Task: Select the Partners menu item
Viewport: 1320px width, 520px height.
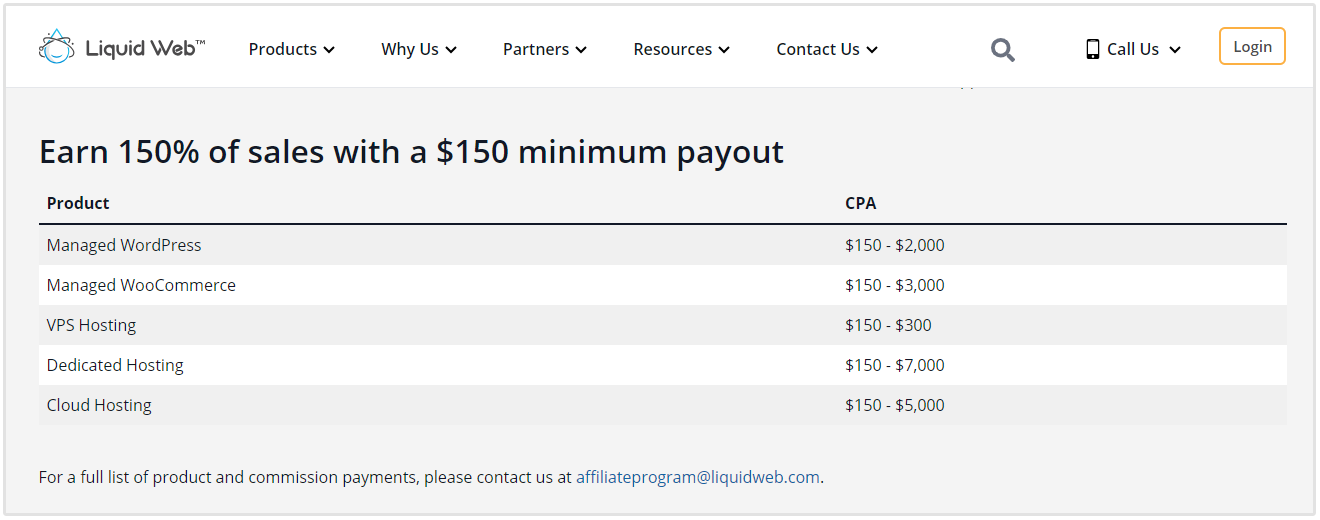Action: click(536, 49)
